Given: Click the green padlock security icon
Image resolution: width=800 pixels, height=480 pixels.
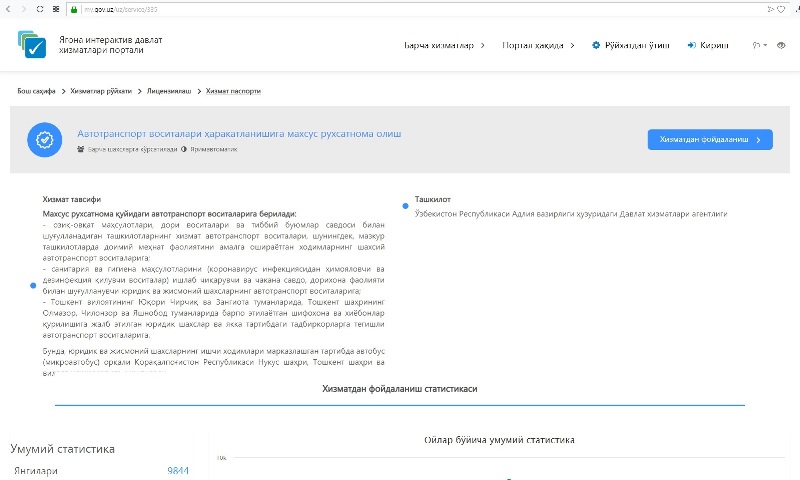Looking at the screenshot, I should coord(74,9).
